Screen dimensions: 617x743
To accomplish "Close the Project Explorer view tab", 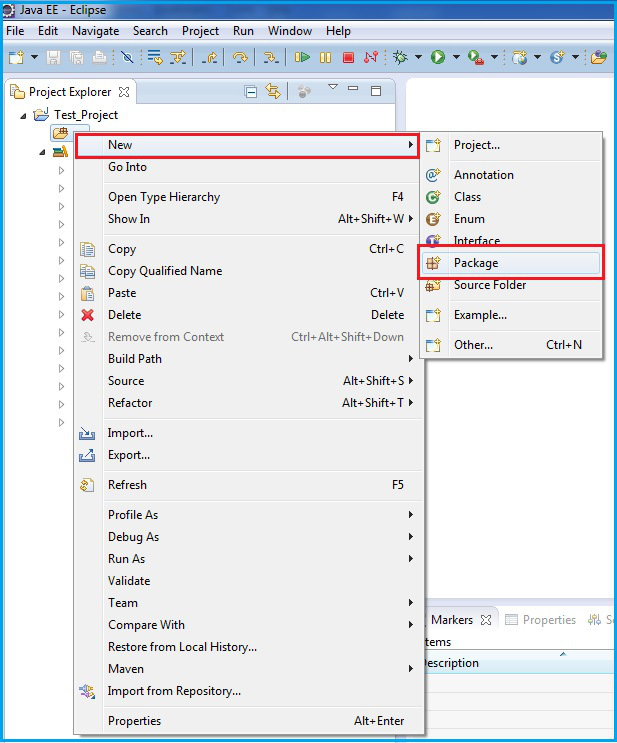I will [124, 92].
